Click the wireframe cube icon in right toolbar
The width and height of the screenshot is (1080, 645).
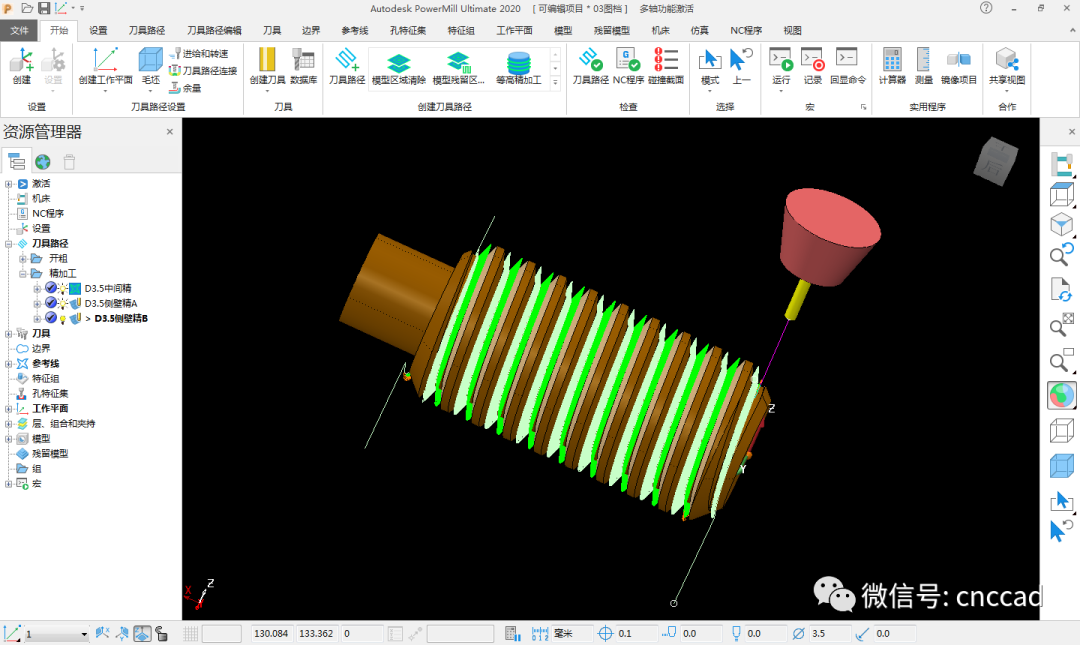(x=1061, y=431)
